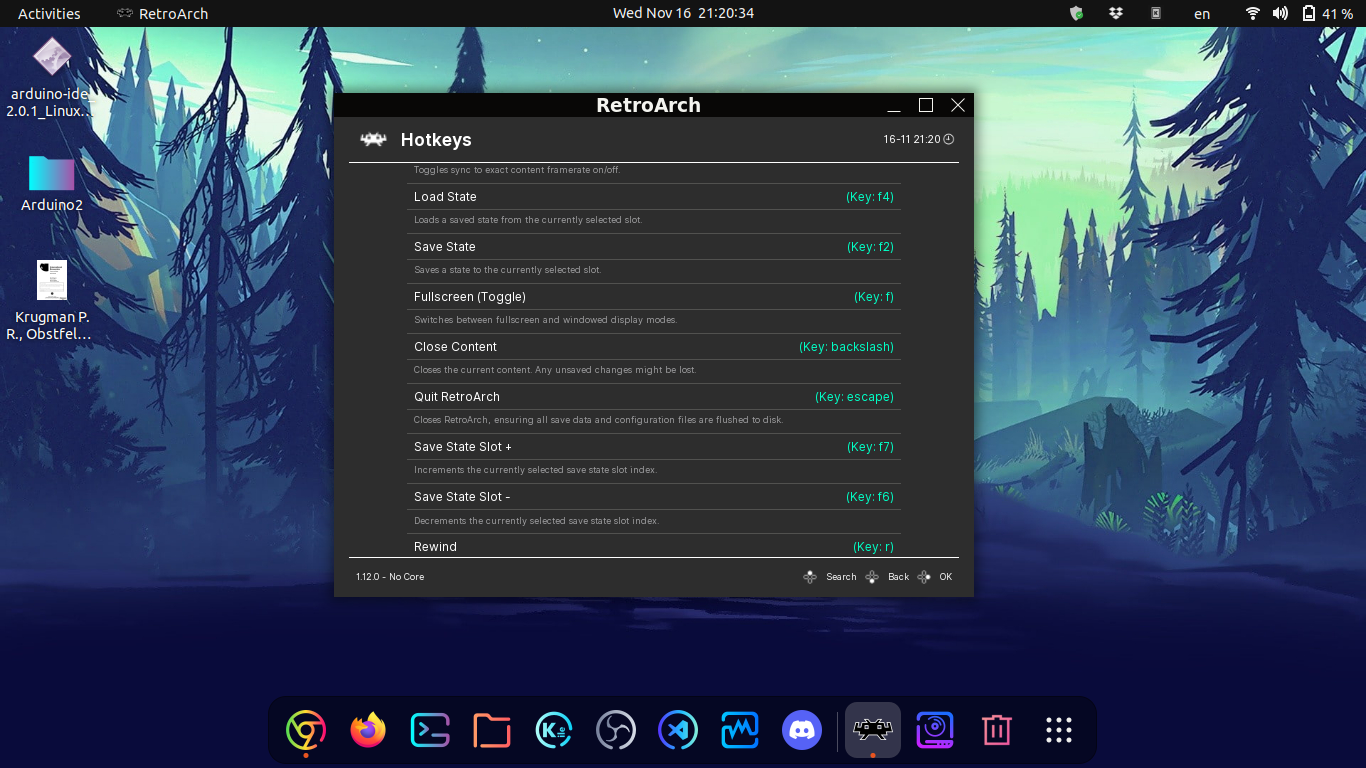Open the terminal emulator from the dock

click(x=429, y=730)
